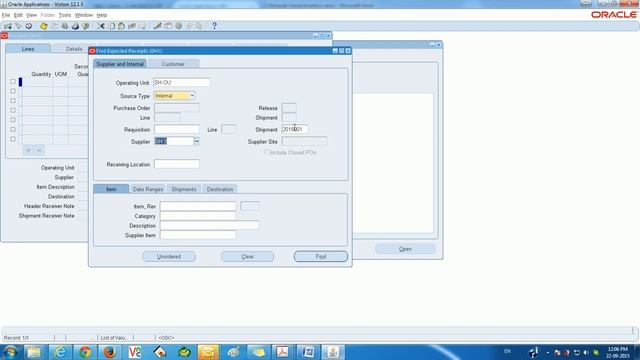Click the Edit Field pencil icon
The width and height of the screenshot is (640, 360).
158,26
